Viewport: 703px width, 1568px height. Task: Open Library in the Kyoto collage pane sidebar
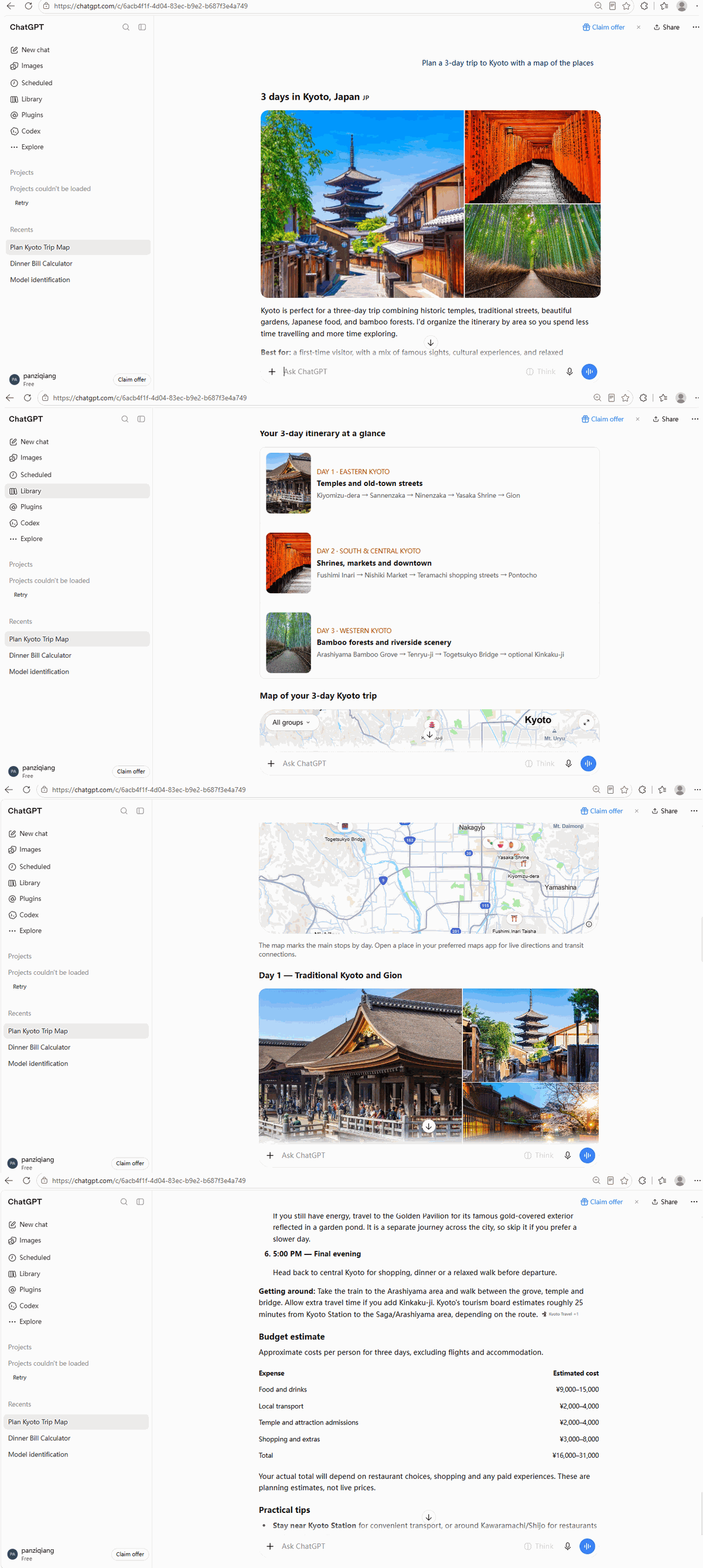(x=32, y=99)
